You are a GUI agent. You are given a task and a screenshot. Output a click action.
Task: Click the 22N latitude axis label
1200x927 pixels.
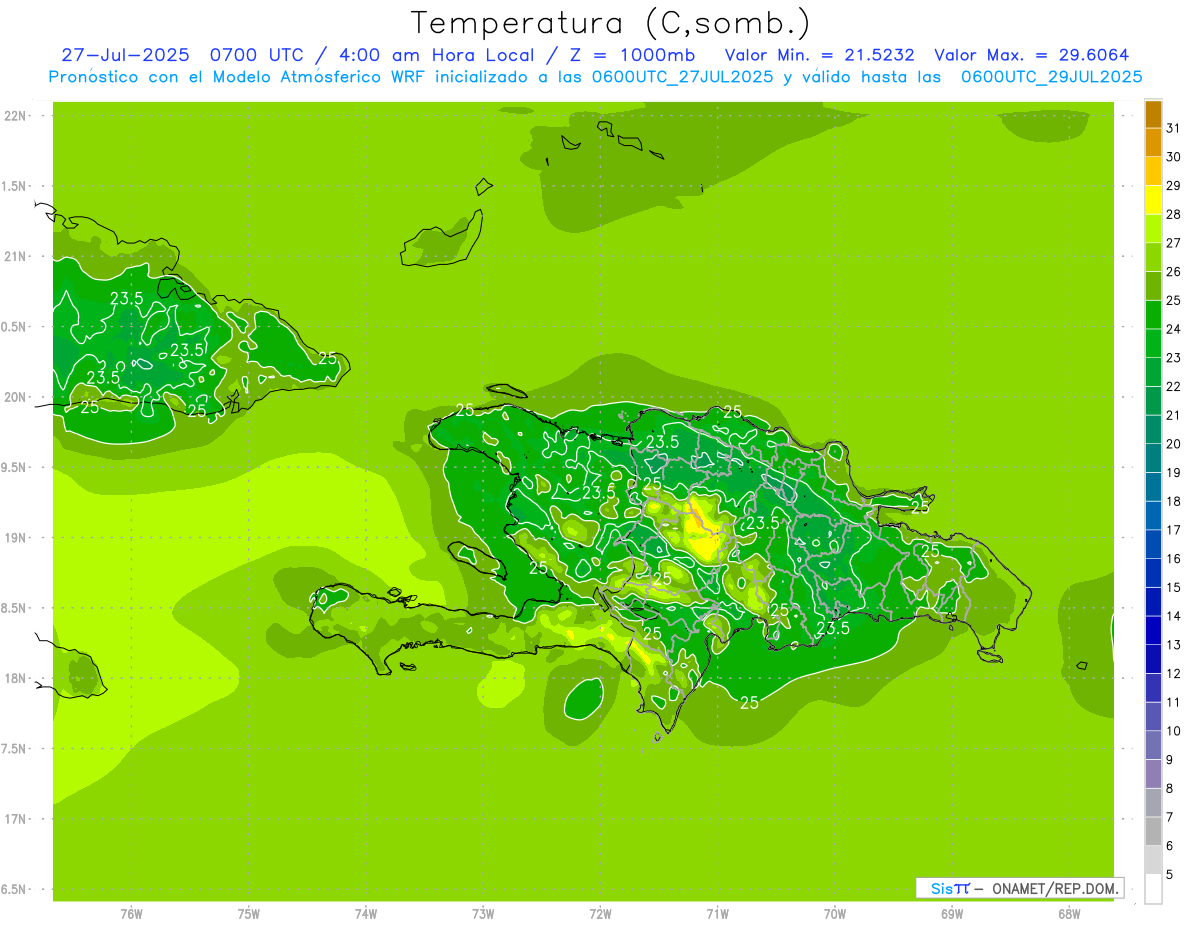coord(15,116)
